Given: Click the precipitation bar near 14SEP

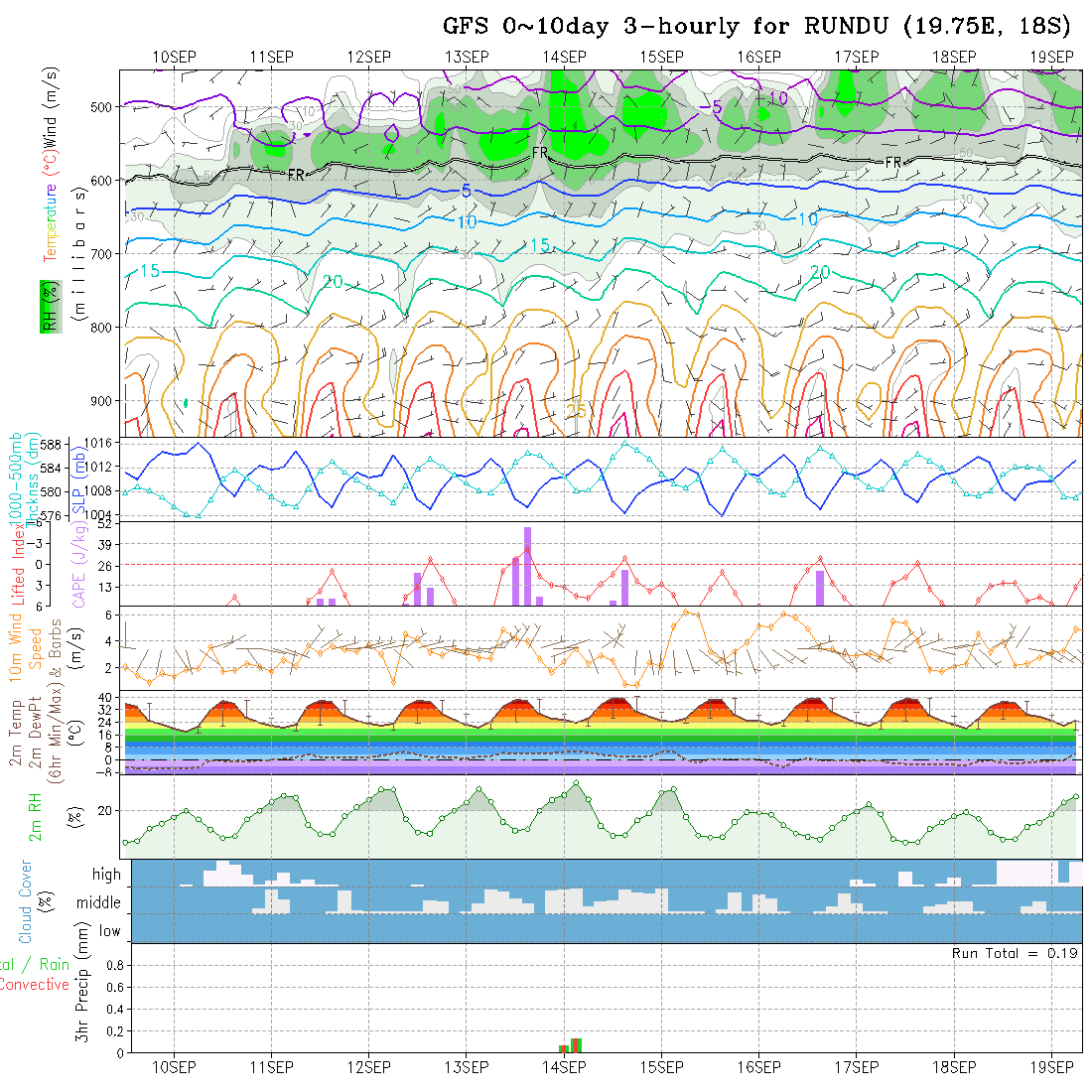Looking at the screenshot, I should tap(576, 1044).
